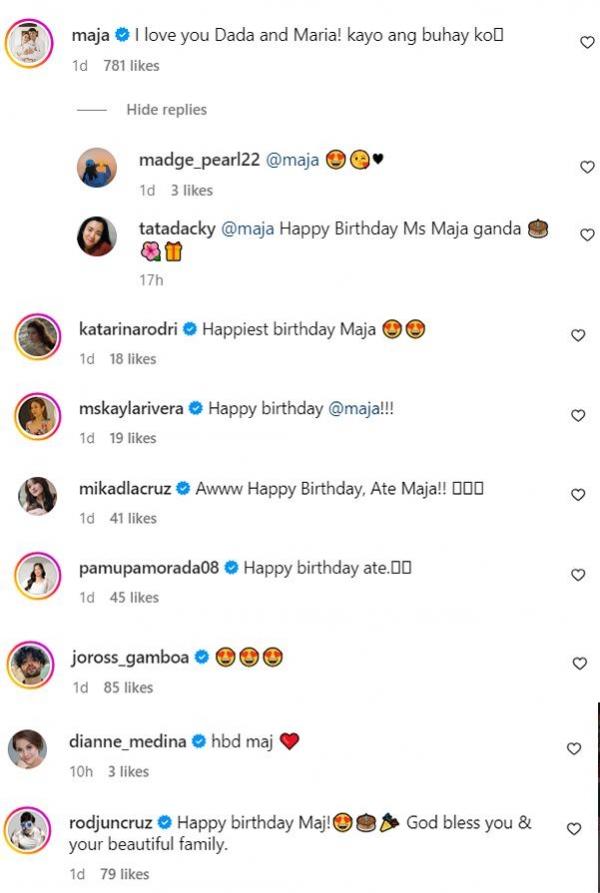600x893 pixels.
Task: Tap heart on katarinarodri's comment
Action: pyautogui.click(x=577, y=336)
